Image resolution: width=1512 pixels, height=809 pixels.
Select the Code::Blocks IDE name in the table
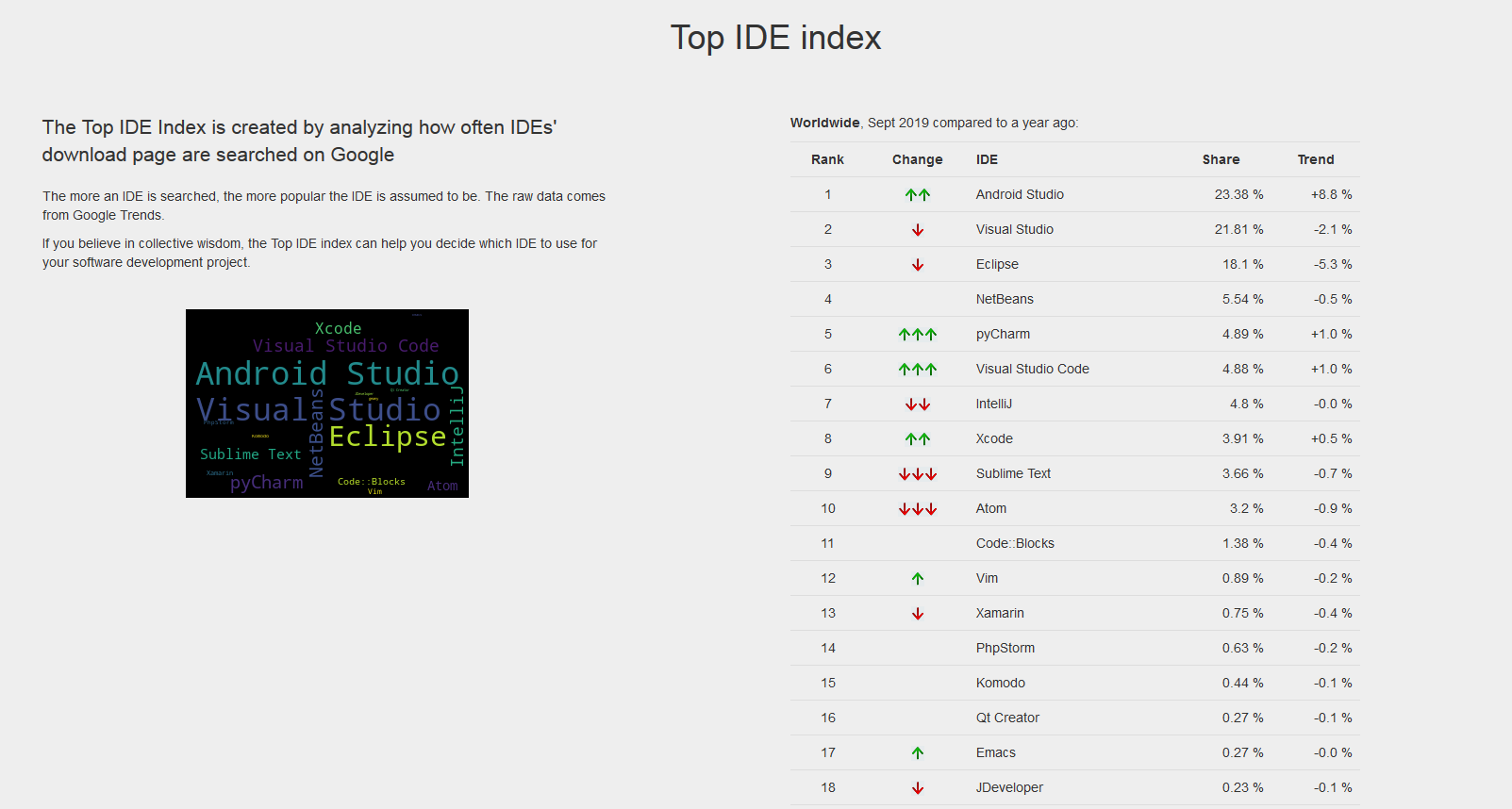[1015, 543]
